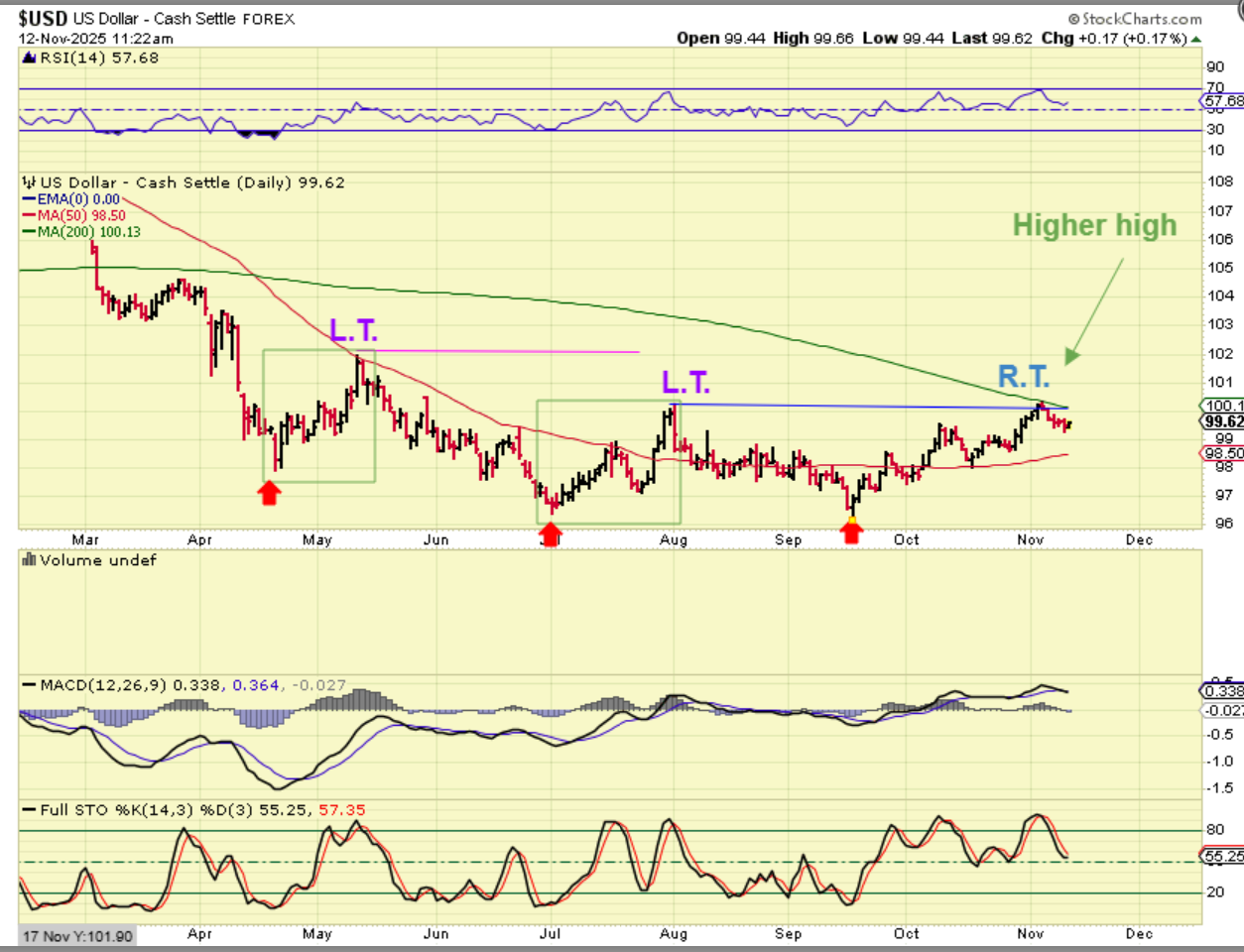Viewport: 1244px width, 952px height.
Task: Click the High 99.66 value in header
Action: (x=813, y=39)
